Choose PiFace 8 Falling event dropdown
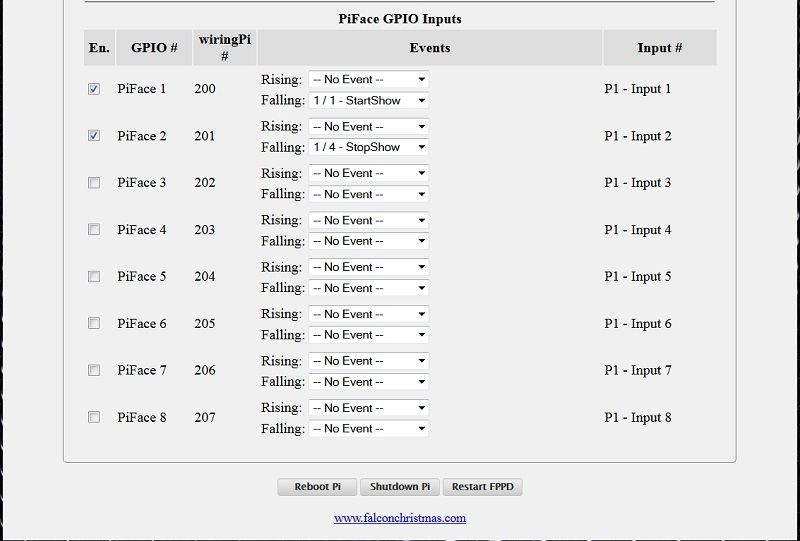Screen dimensions: 800x541 click(x=368, y=428)
